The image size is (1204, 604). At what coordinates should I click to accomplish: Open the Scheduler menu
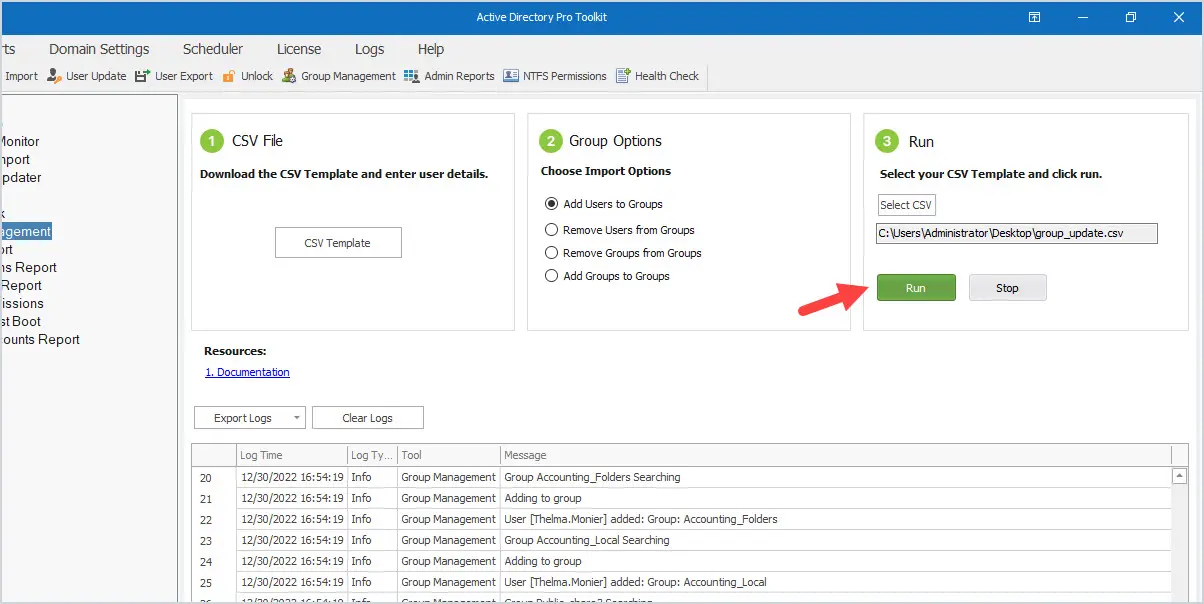pyautogui.click(x=213, y=49)
